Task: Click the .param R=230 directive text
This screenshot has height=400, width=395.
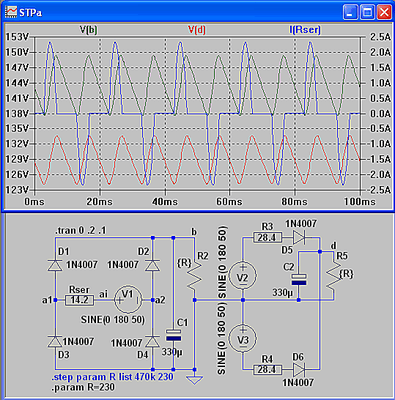Action: (x=83, y=387)
